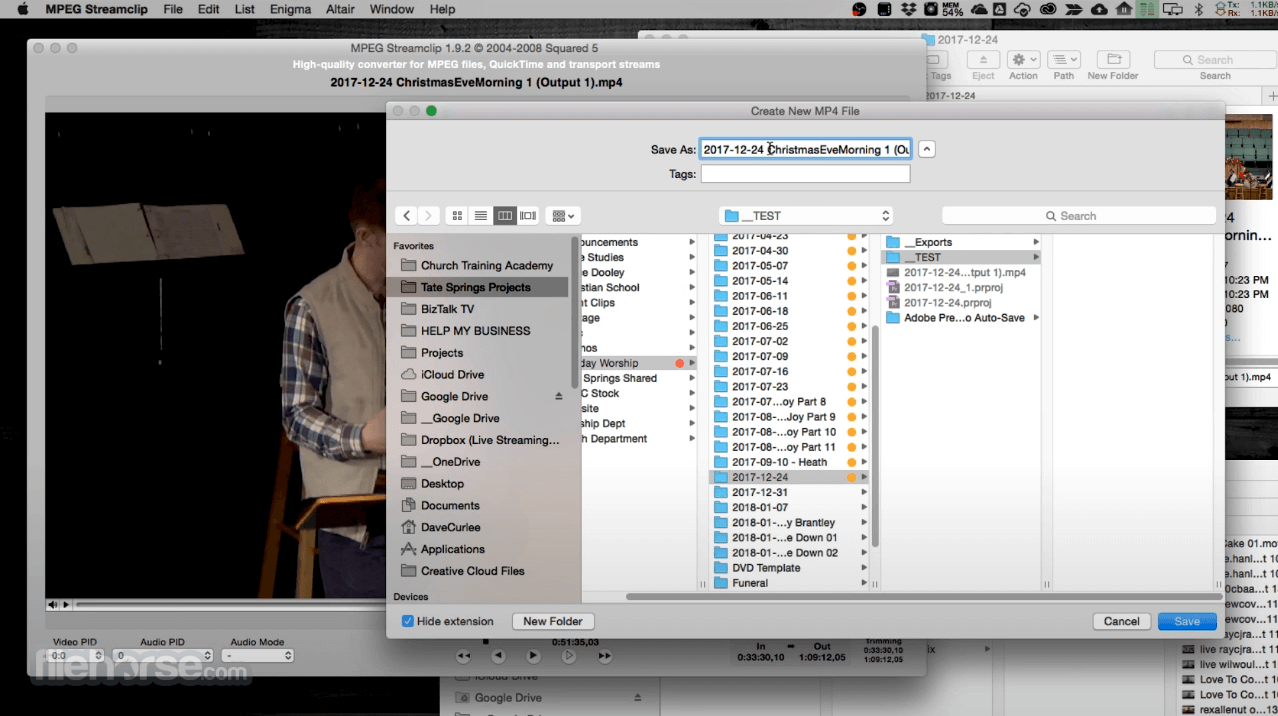1278x716 pixels.
Task: Open Audio Mode dropdown
Action: point(258,656)
